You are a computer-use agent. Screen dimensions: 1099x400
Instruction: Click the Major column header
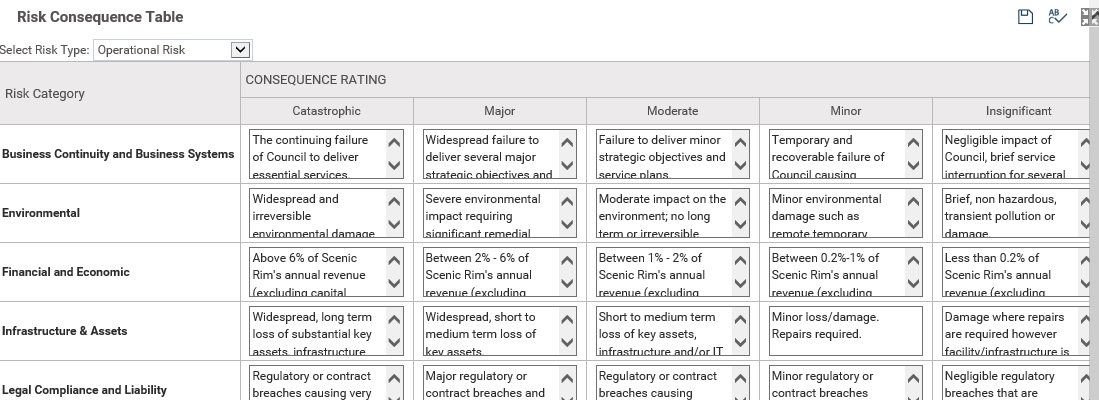coord(499,111)
